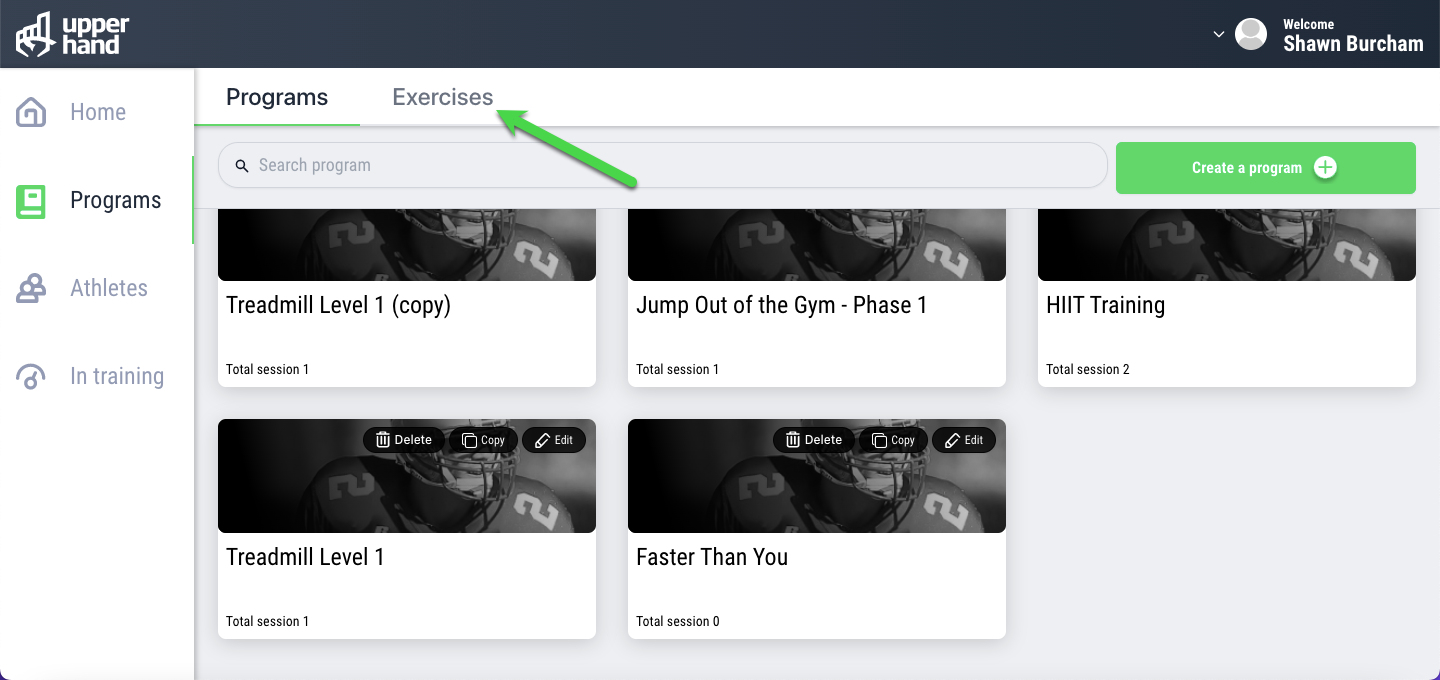Delete the Faster Than You program

(x=814, y=440)
